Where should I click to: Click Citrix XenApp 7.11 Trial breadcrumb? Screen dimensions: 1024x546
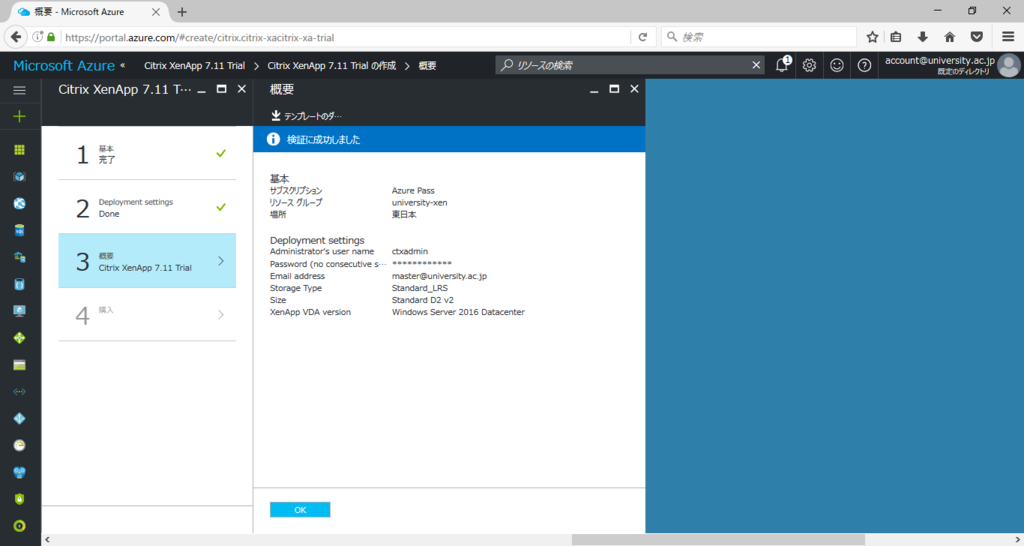click(x=195, y=65)
